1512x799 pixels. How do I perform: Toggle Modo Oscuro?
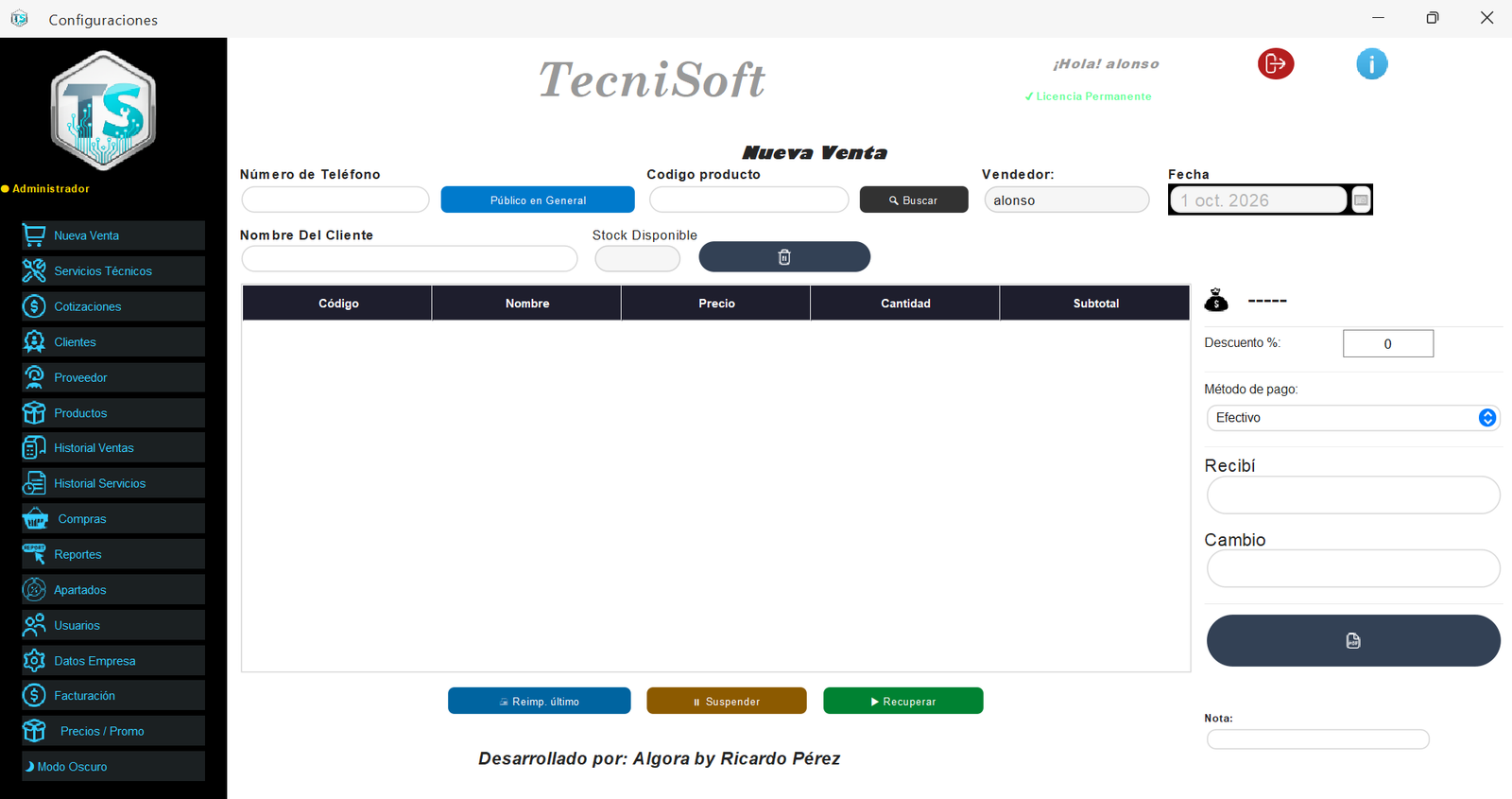(113, 766)
